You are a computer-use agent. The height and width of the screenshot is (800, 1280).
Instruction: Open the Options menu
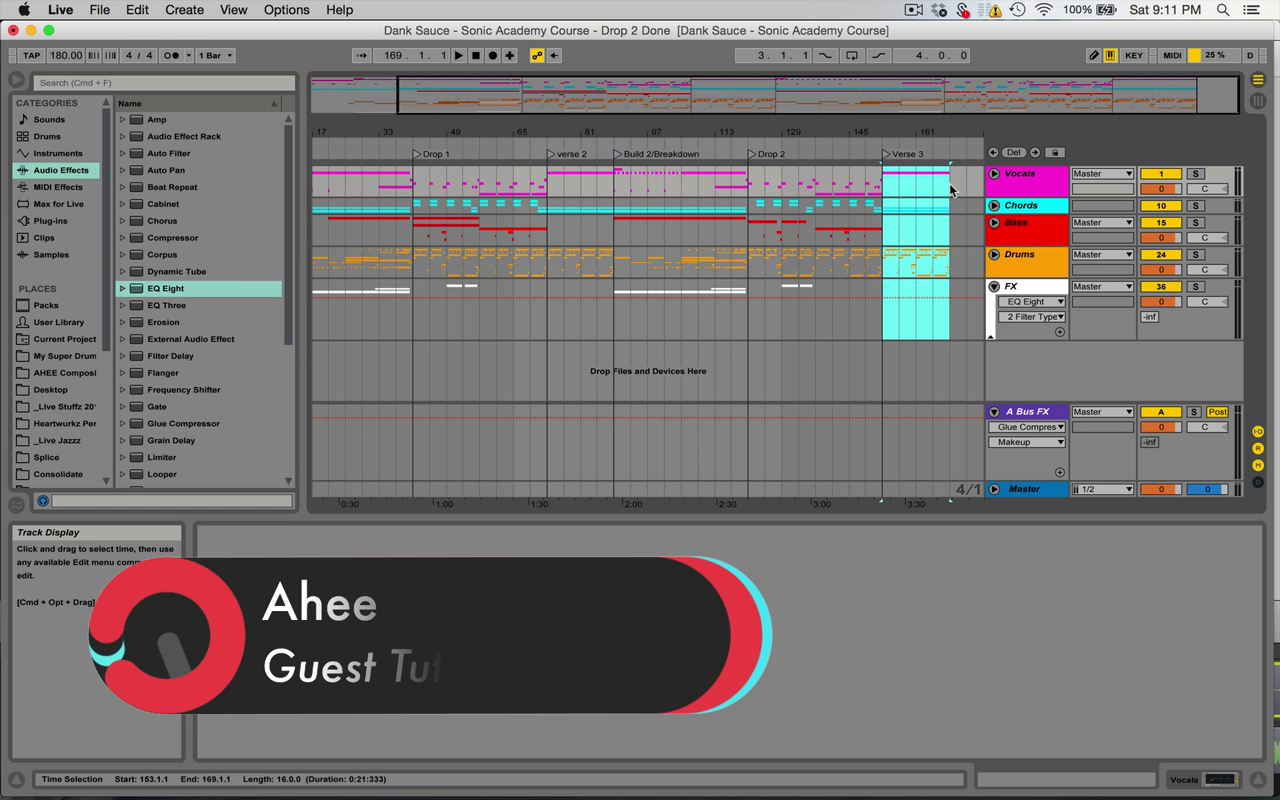(x=286, y=10)
